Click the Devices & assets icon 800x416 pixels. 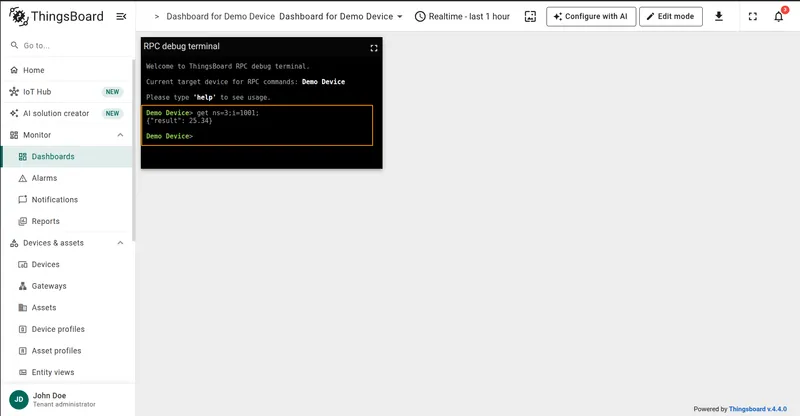coord(14,243)
